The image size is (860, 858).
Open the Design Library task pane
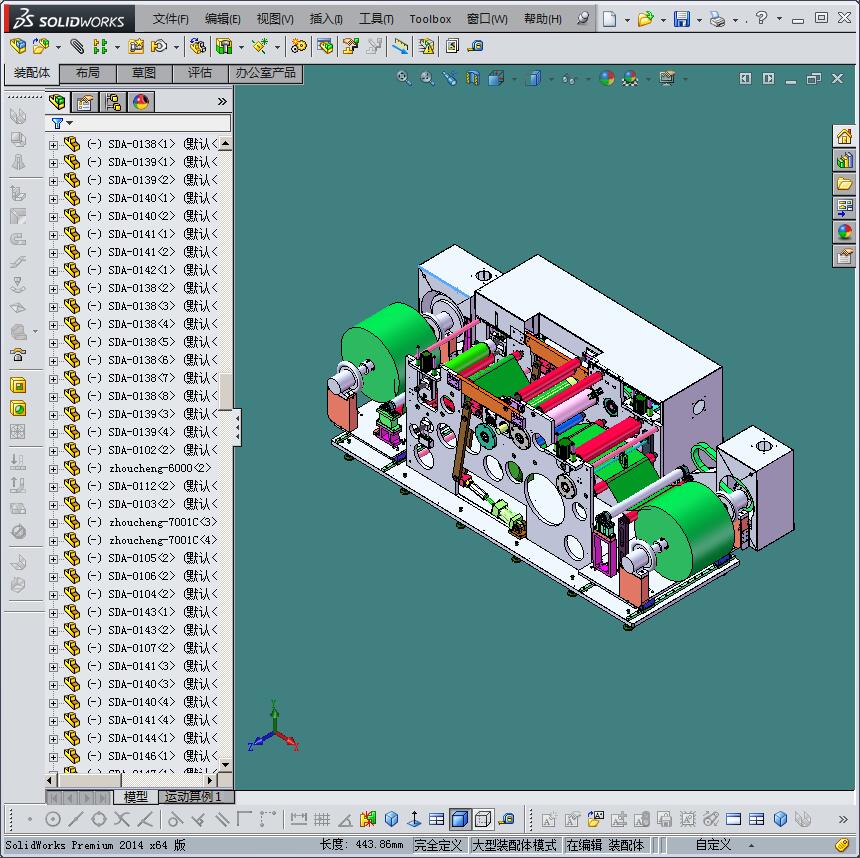click(845, 160)
